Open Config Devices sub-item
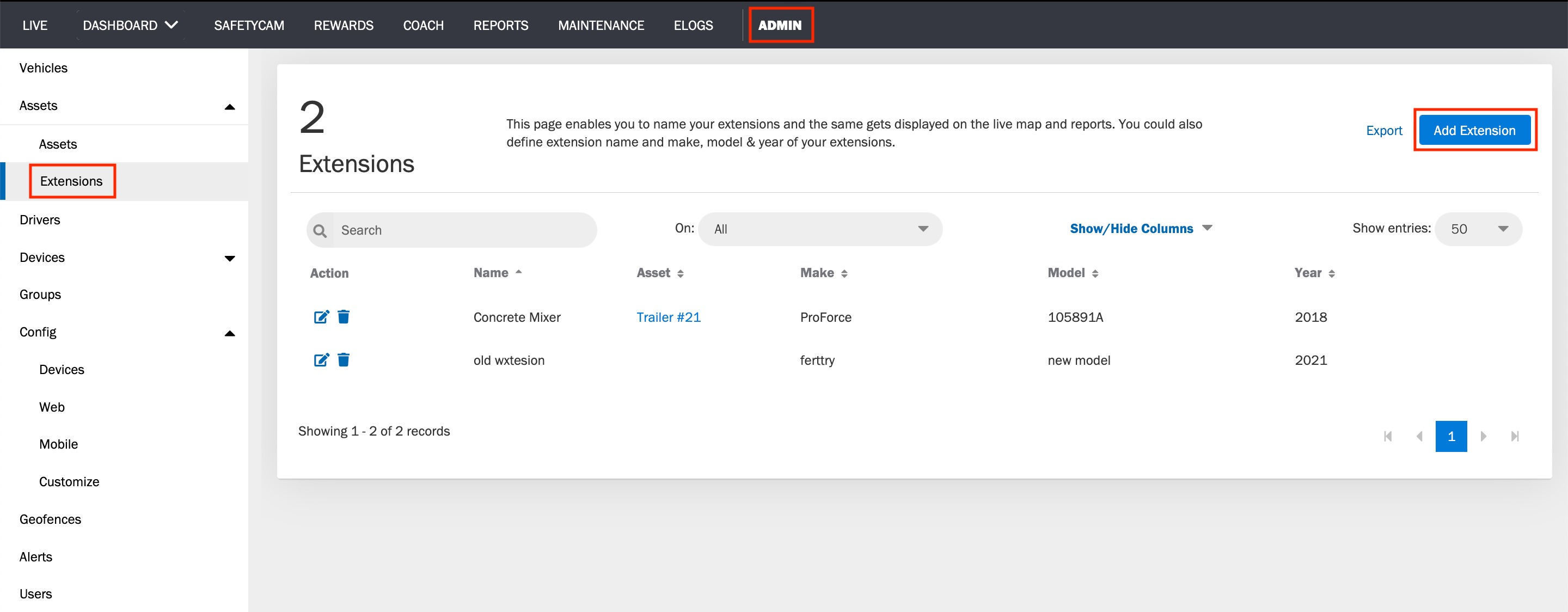 [x=62, y=370]
